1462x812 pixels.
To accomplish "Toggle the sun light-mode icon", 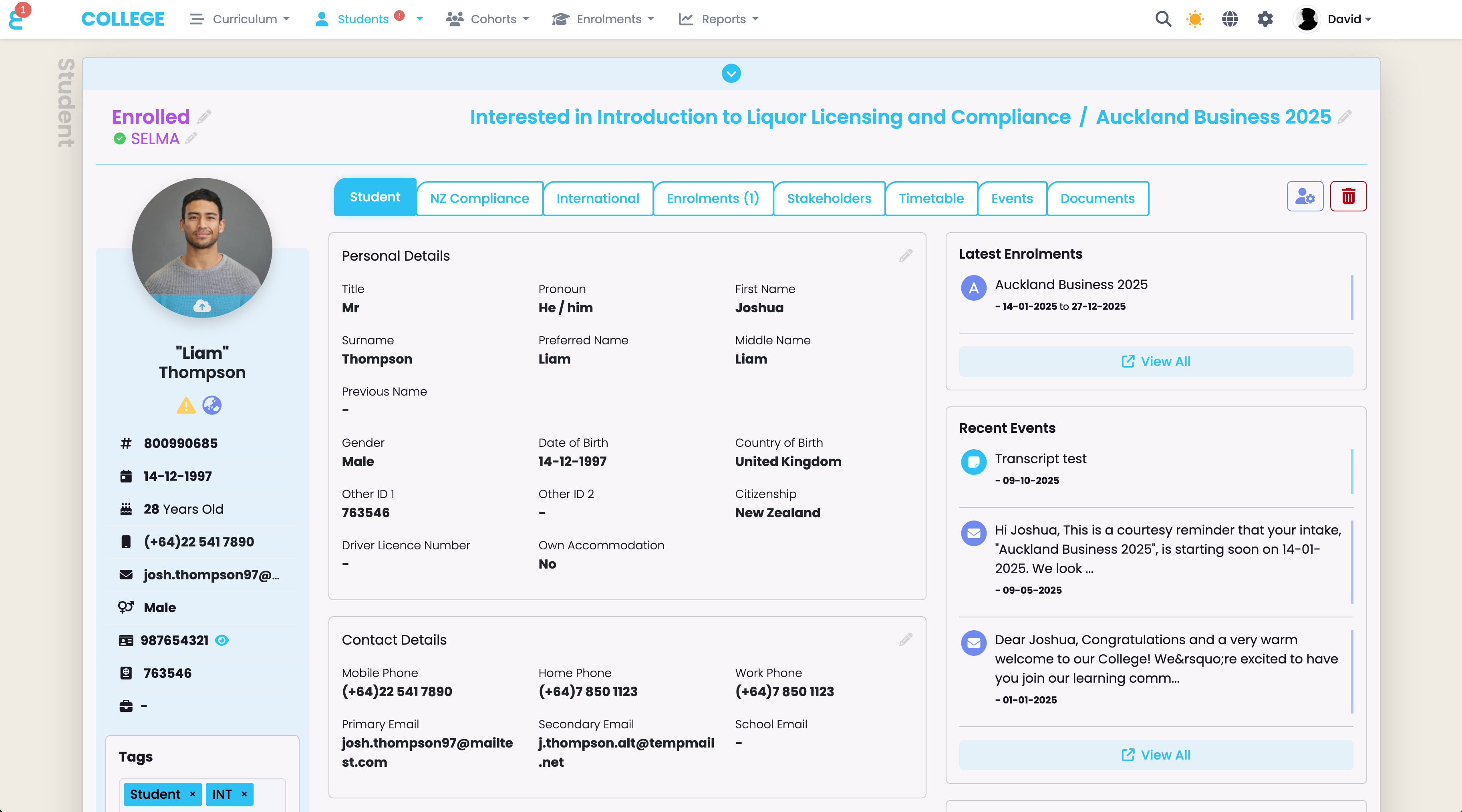I will click(1195, 19).
